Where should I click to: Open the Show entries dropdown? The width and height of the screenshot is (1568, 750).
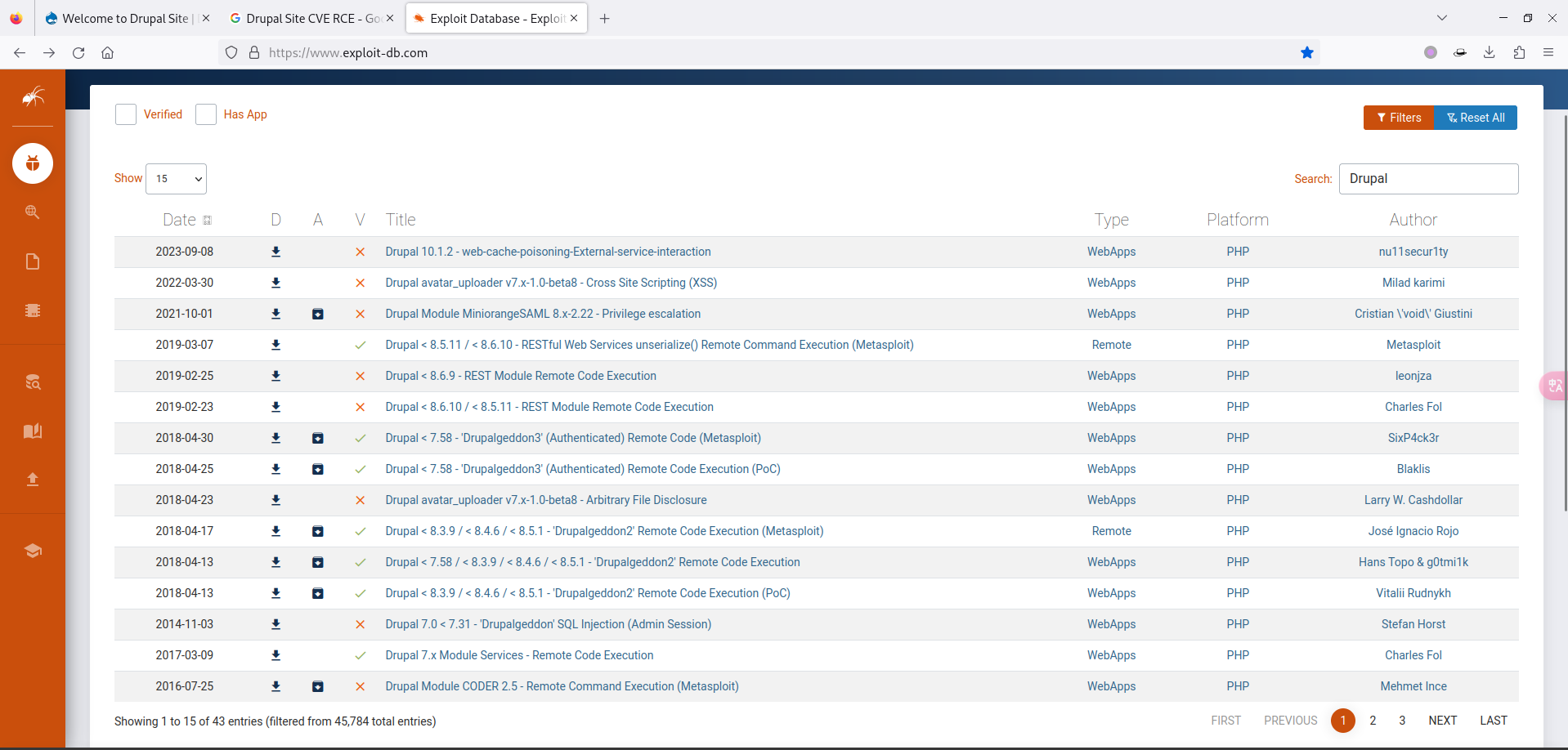coord(176,179)
